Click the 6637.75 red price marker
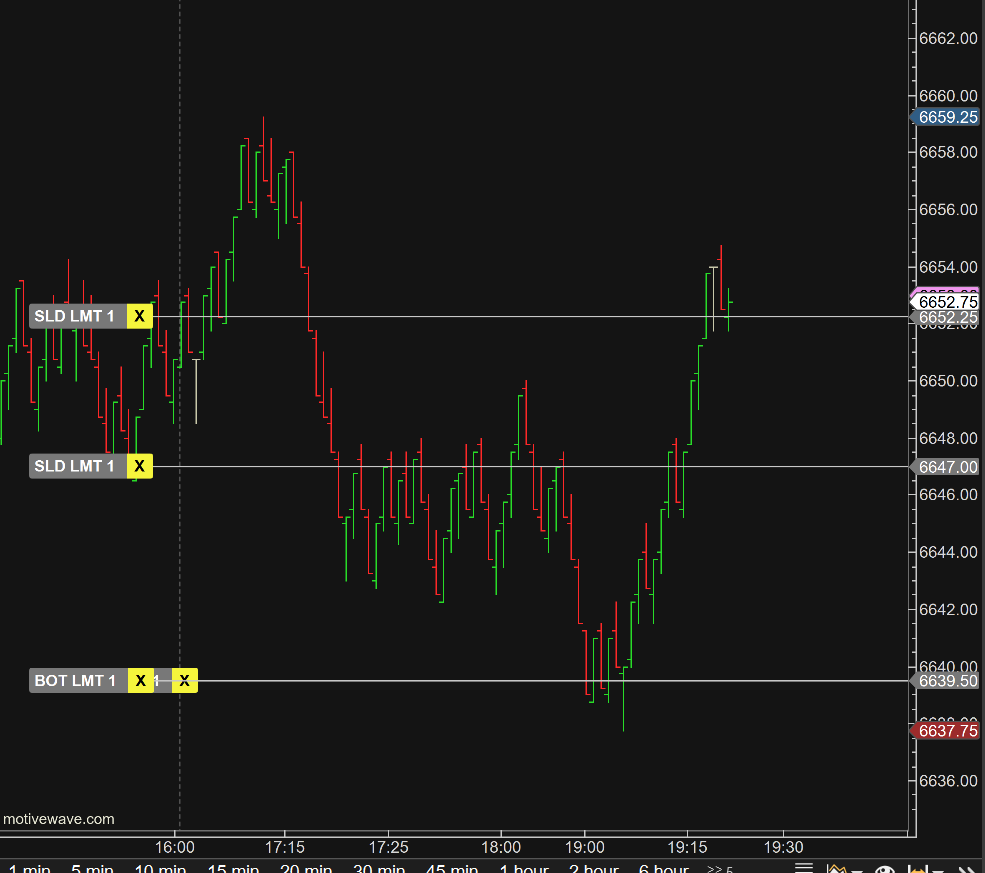 point(945,731)
